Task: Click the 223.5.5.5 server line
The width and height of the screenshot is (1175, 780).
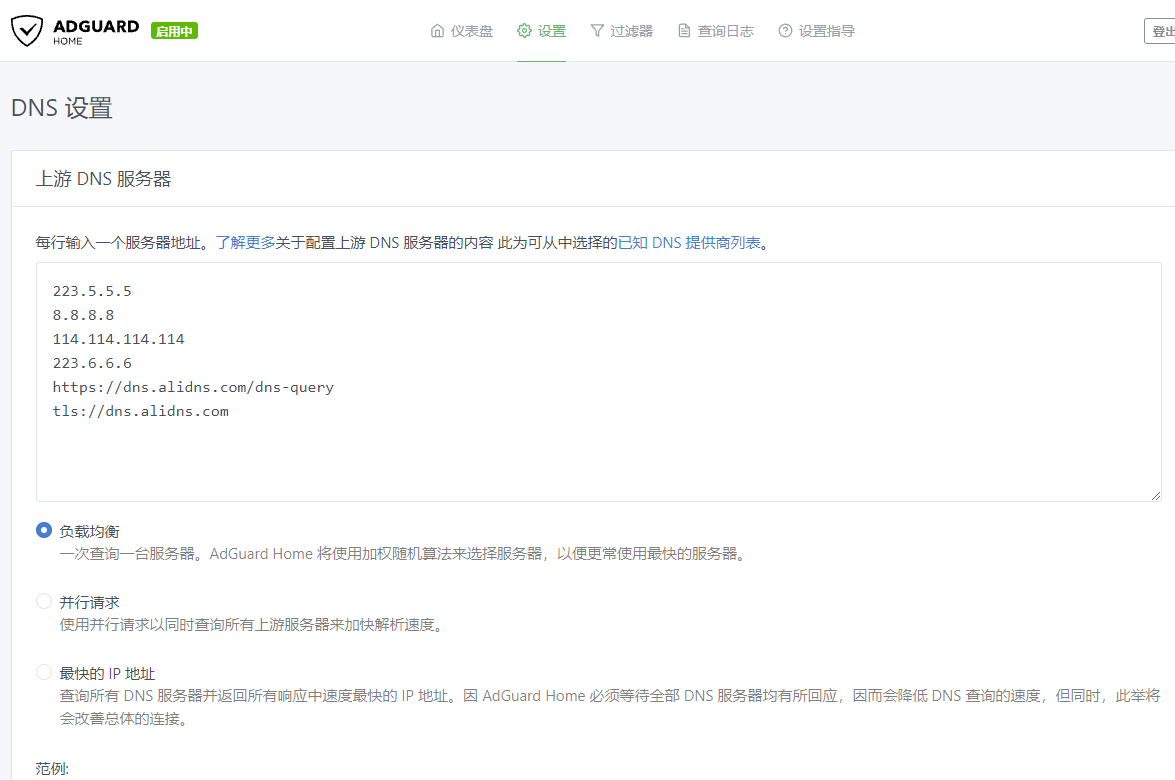Action: 92,291
